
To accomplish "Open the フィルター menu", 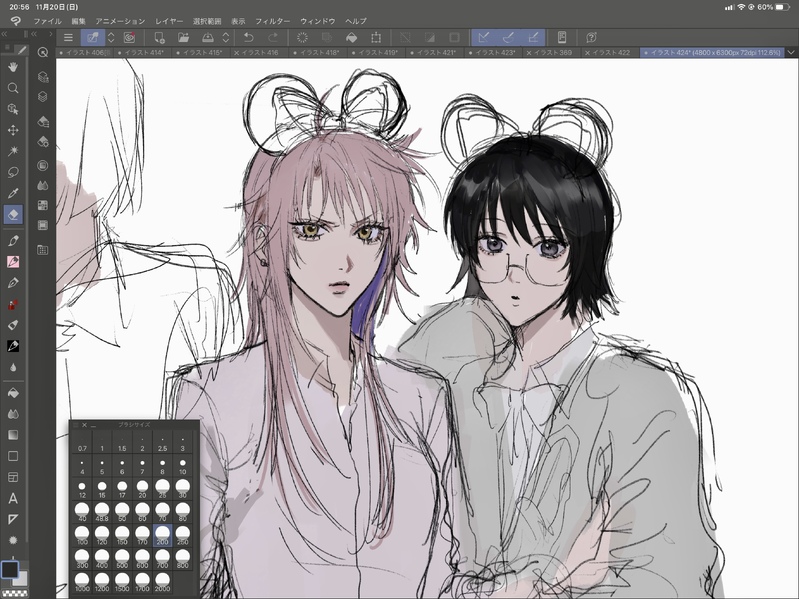I will 272,21.
